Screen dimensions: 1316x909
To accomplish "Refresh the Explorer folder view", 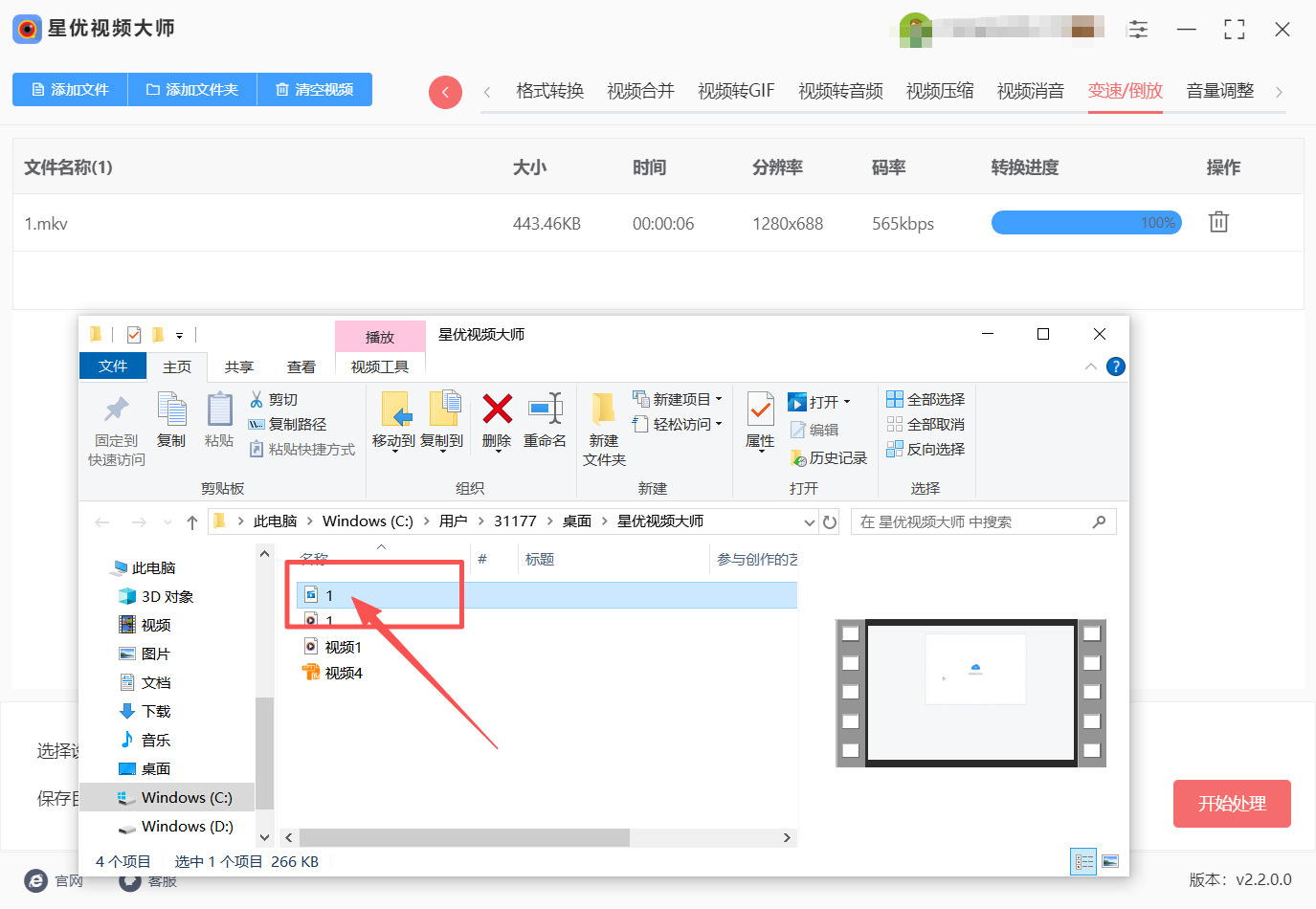I will [830, 521].
